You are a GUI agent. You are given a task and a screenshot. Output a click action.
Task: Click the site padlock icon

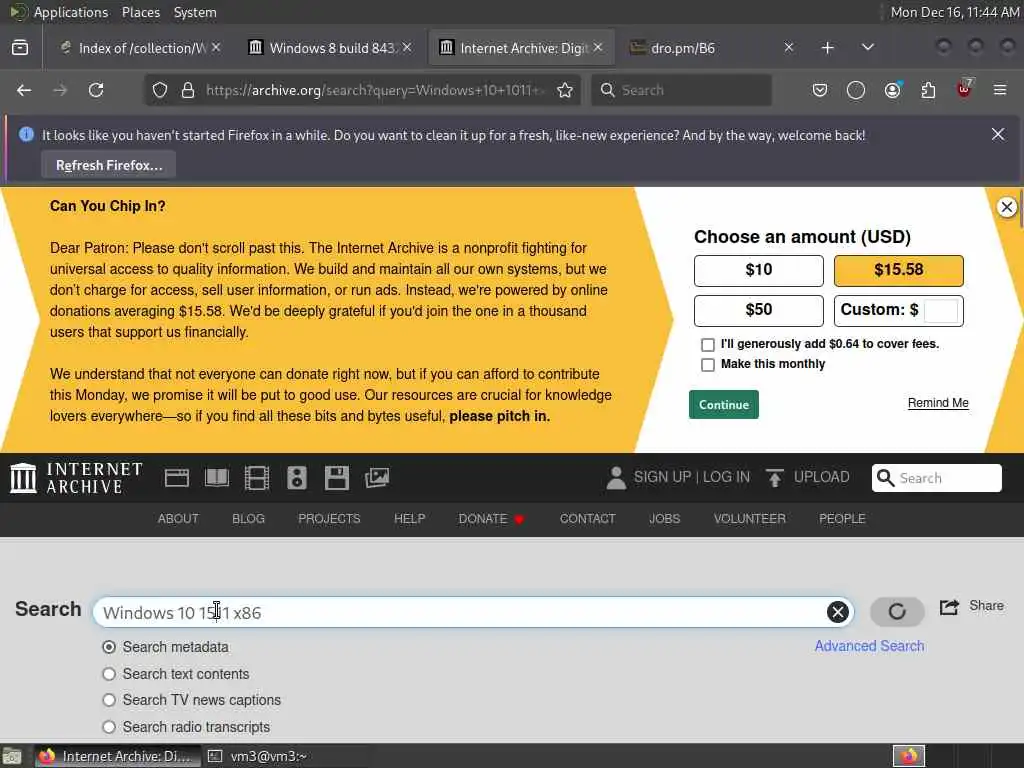(188, 90)
